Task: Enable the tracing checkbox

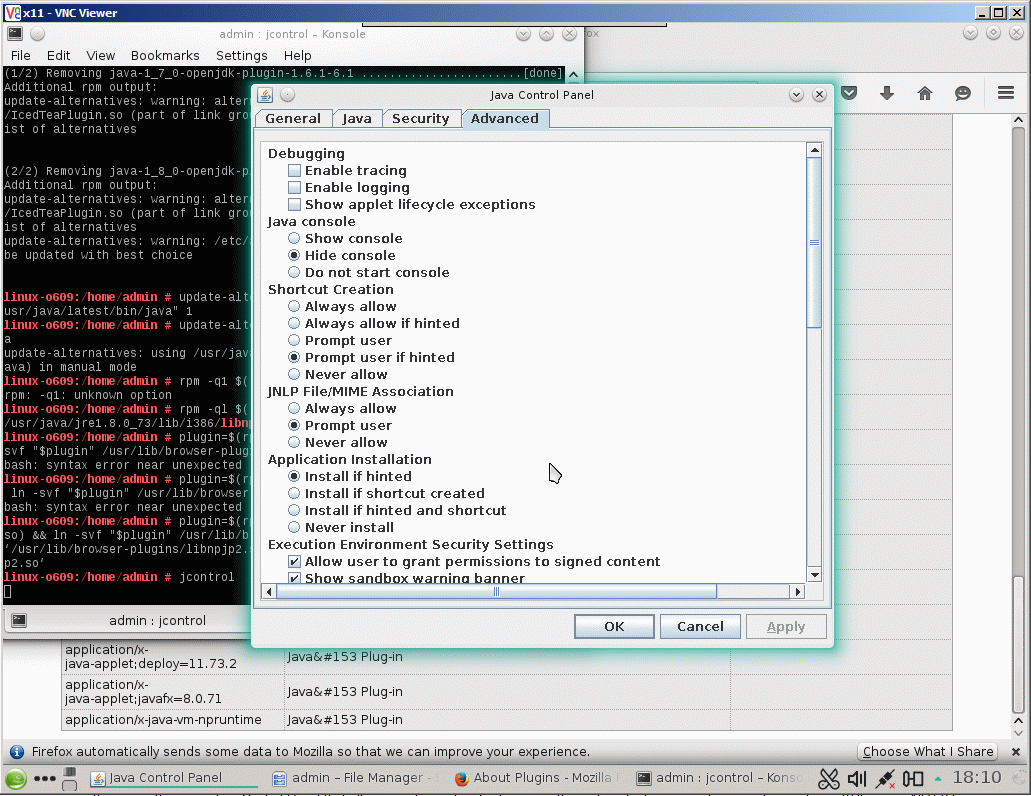Action: 295,171
